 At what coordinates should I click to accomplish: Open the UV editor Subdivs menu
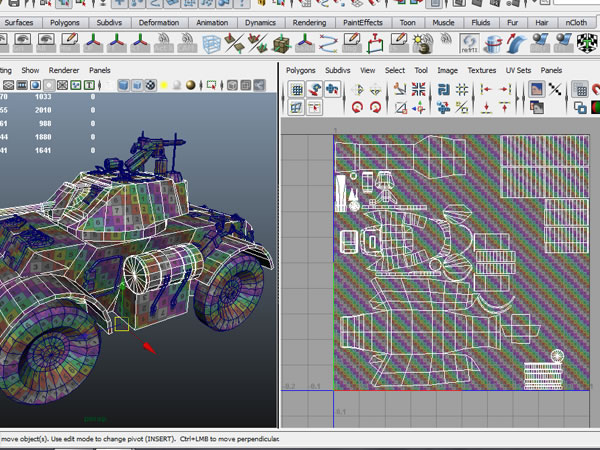click(x=338, y=70)
